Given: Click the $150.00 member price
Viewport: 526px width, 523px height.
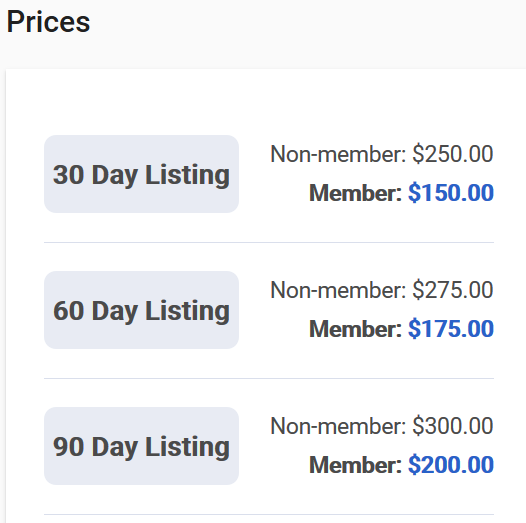Looking at the screenshot, I should point(451,193).
